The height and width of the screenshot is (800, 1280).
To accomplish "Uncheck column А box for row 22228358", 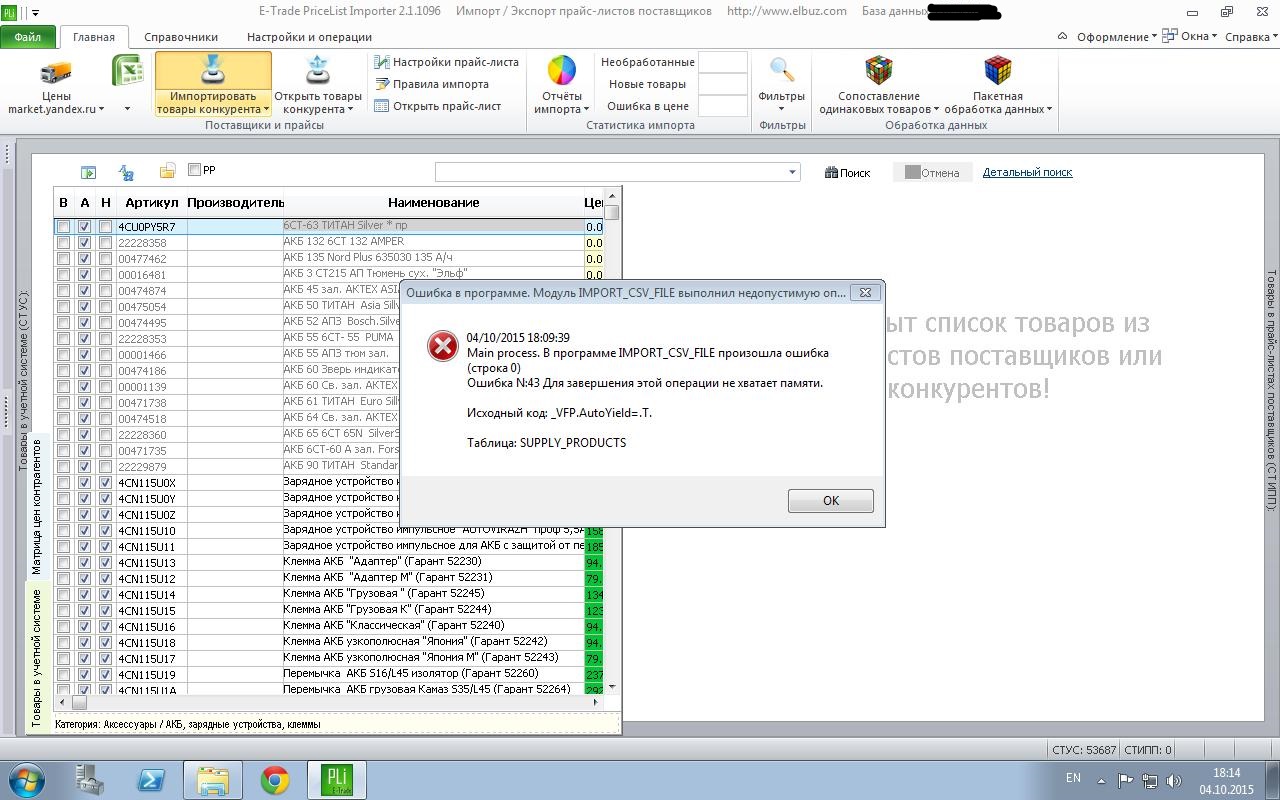I will 85,243.
